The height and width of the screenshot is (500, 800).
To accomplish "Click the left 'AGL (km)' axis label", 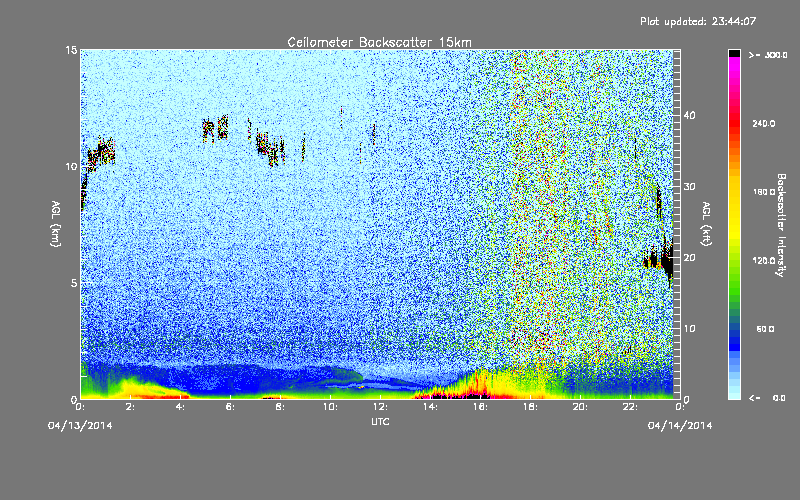I will coord(56,223).
